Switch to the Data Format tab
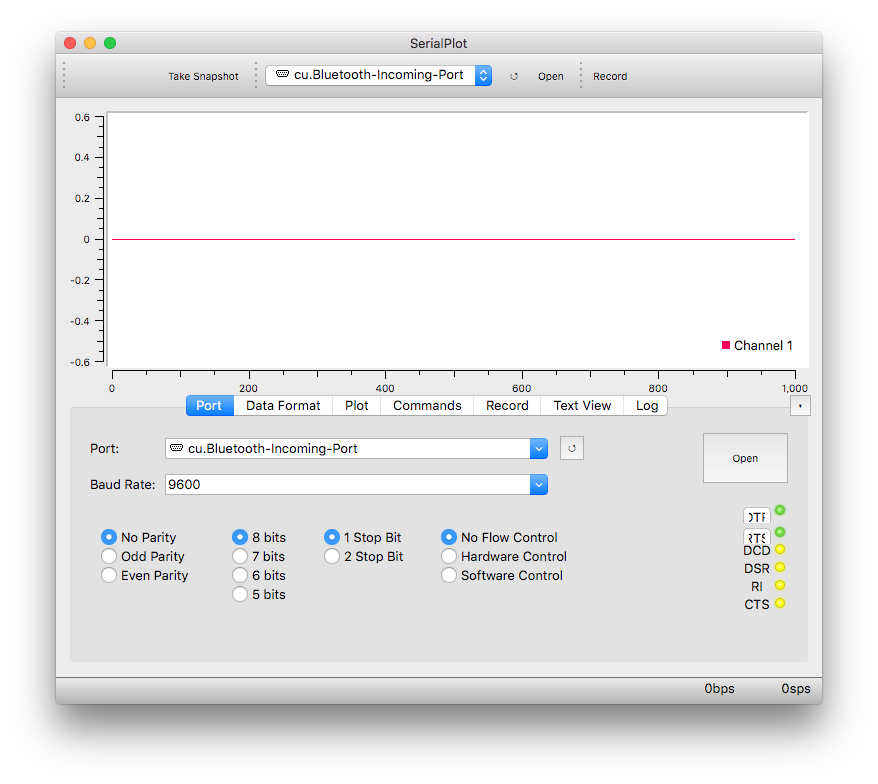Screen dimensions: 878x784 (x=282, y=405)
